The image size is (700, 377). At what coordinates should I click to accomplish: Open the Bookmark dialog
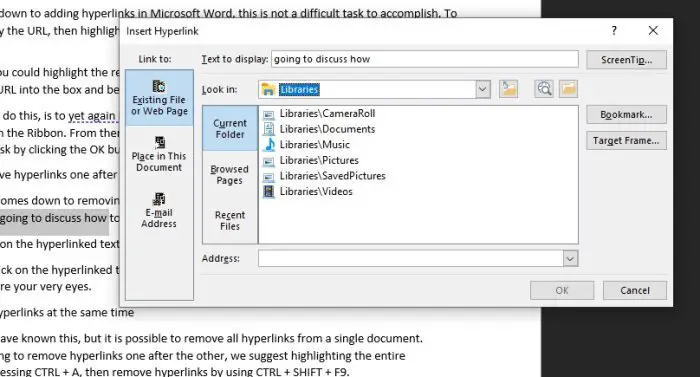(626, 115)
